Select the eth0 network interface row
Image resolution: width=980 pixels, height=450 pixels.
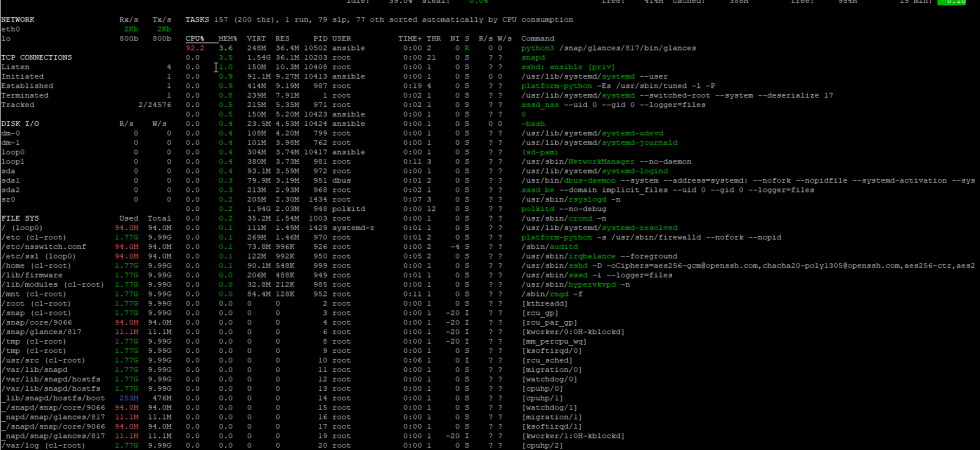[x=86, y=29]
